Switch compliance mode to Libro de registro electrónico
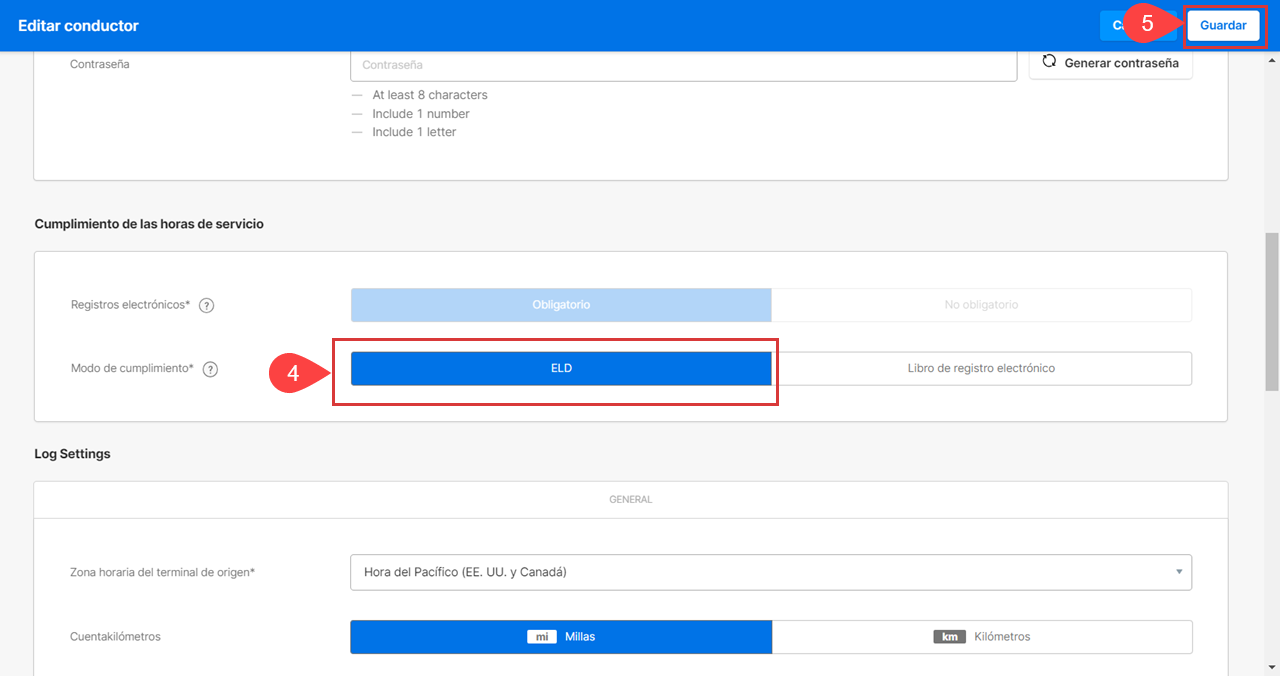1280x676 pixels. click(981, 368)
